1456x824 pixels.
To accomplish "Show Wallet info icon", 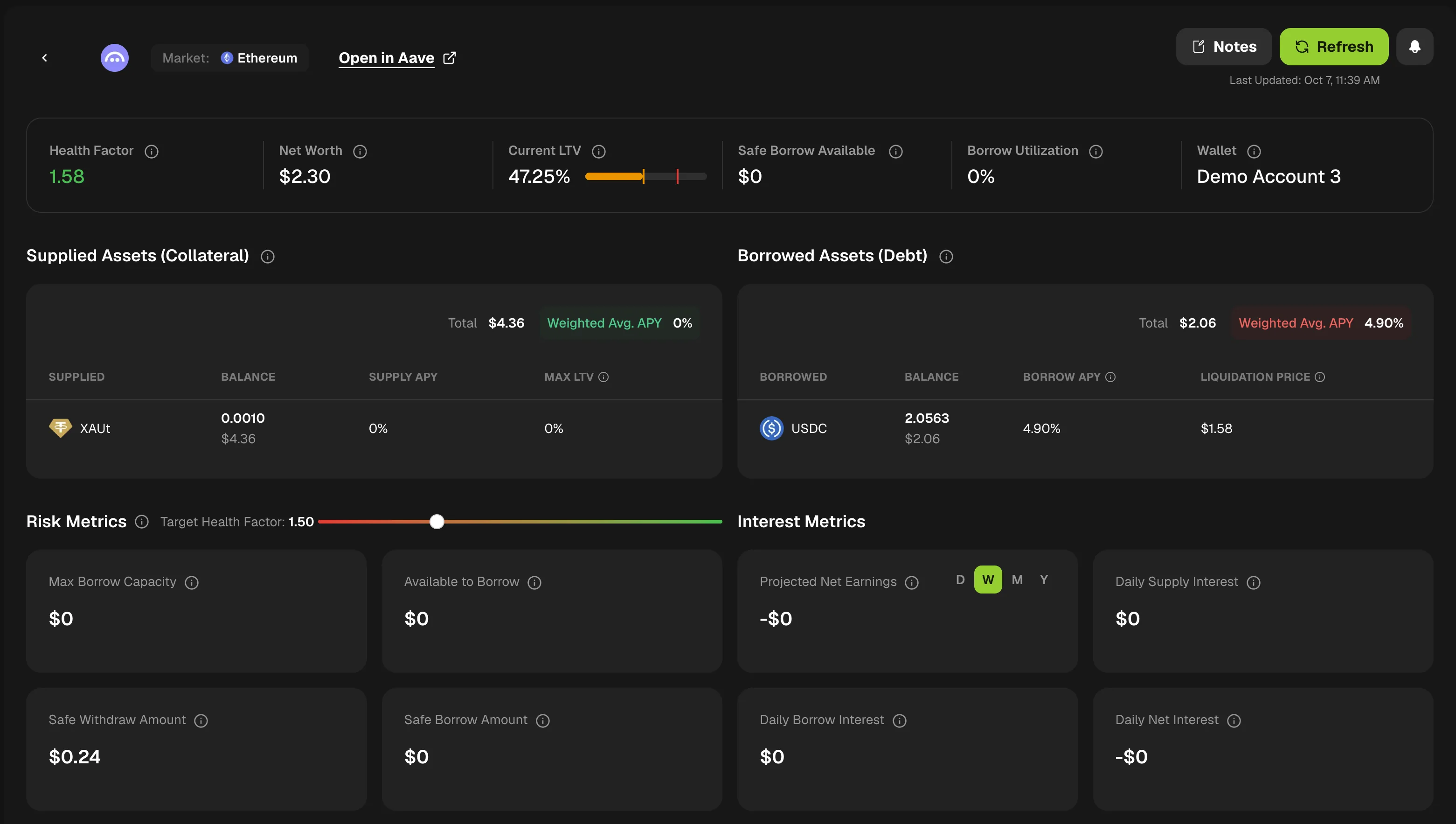I will click(x=1254, y=151).
